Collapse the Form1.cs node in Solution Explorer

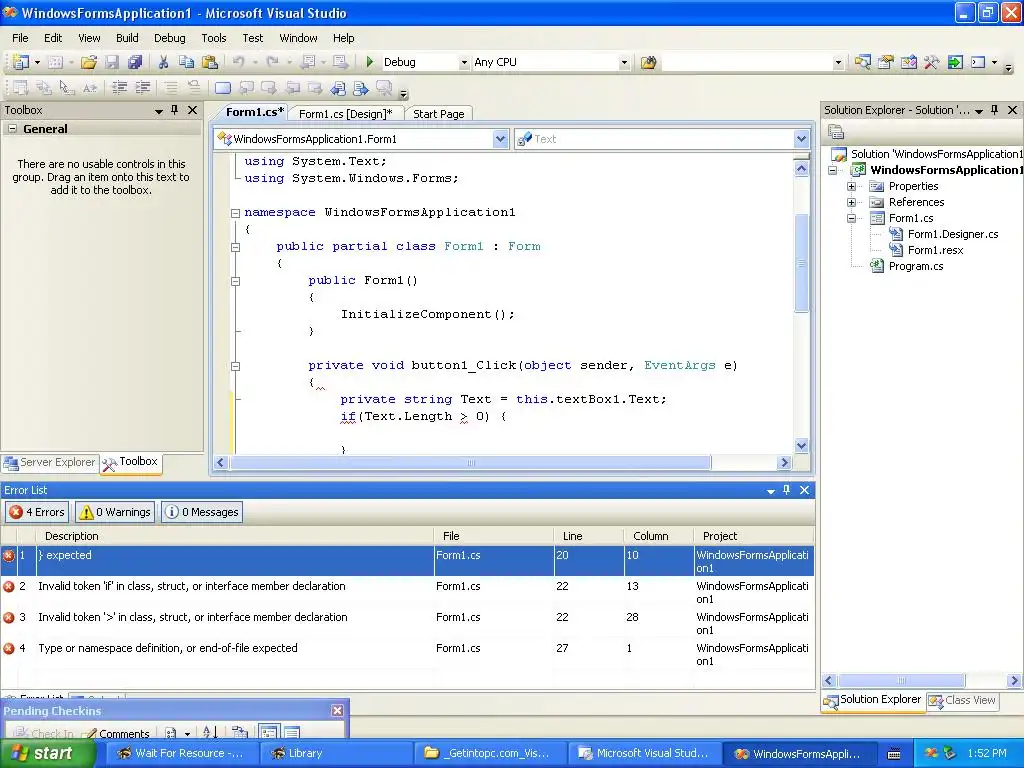point(852,218)
